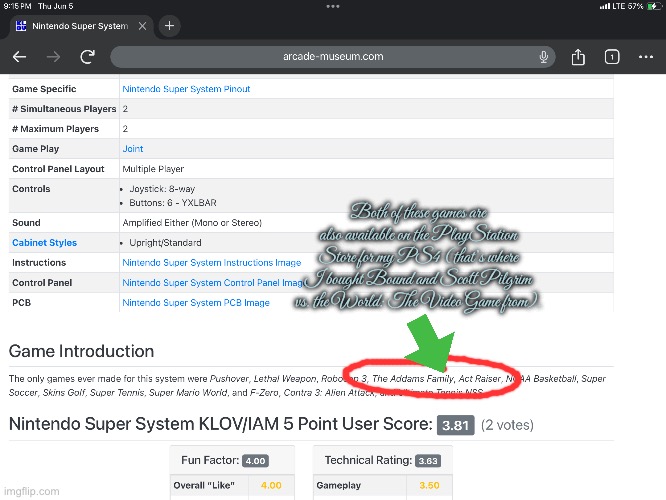Viewport: 666px width, 500px height.
Task: Tap the Overall "Like" 4.00 value
Action: point(271,485)
